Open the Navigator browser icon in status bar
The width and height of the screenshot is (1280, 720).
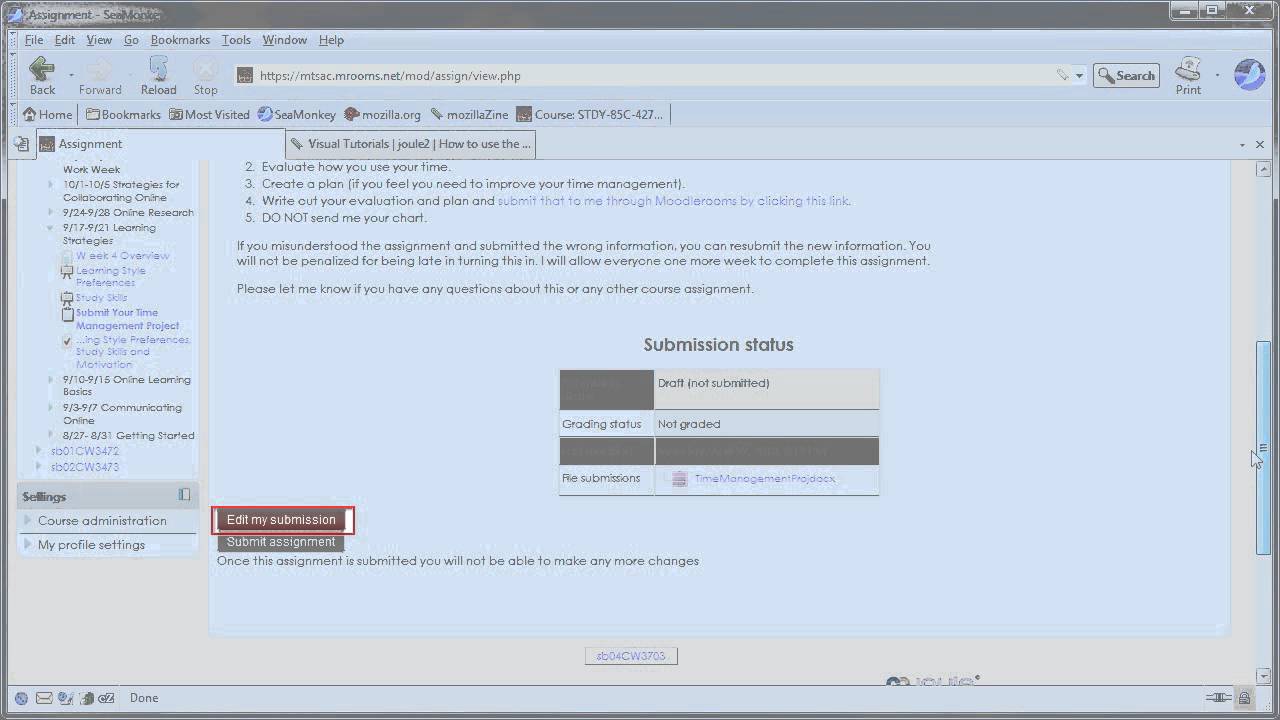point(21,698)
